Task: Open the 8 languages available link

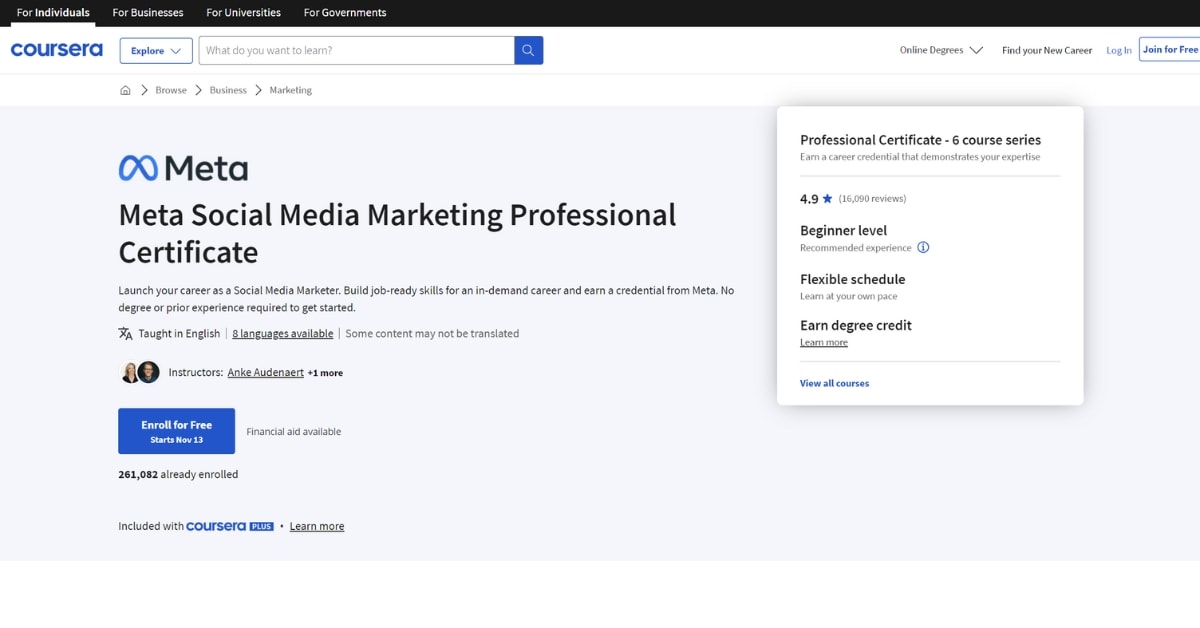Action: point(283,333)
